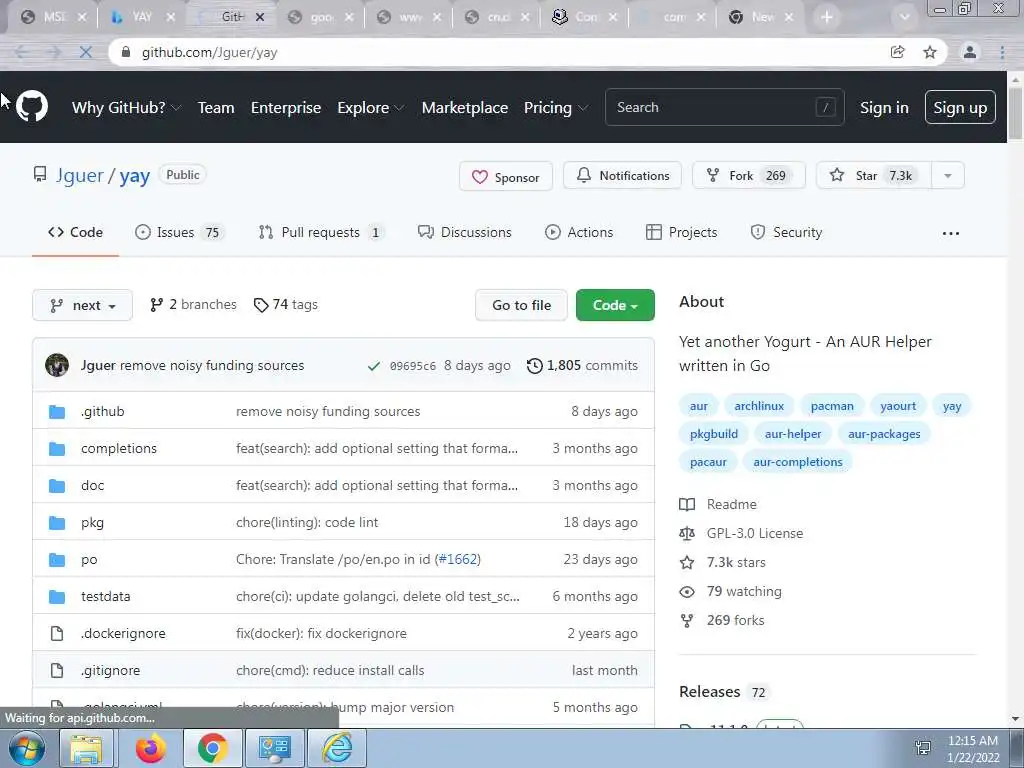This screenshot has height=768, width=1024.
Task: Open the Projects tab
Action: tap(681, 232)
